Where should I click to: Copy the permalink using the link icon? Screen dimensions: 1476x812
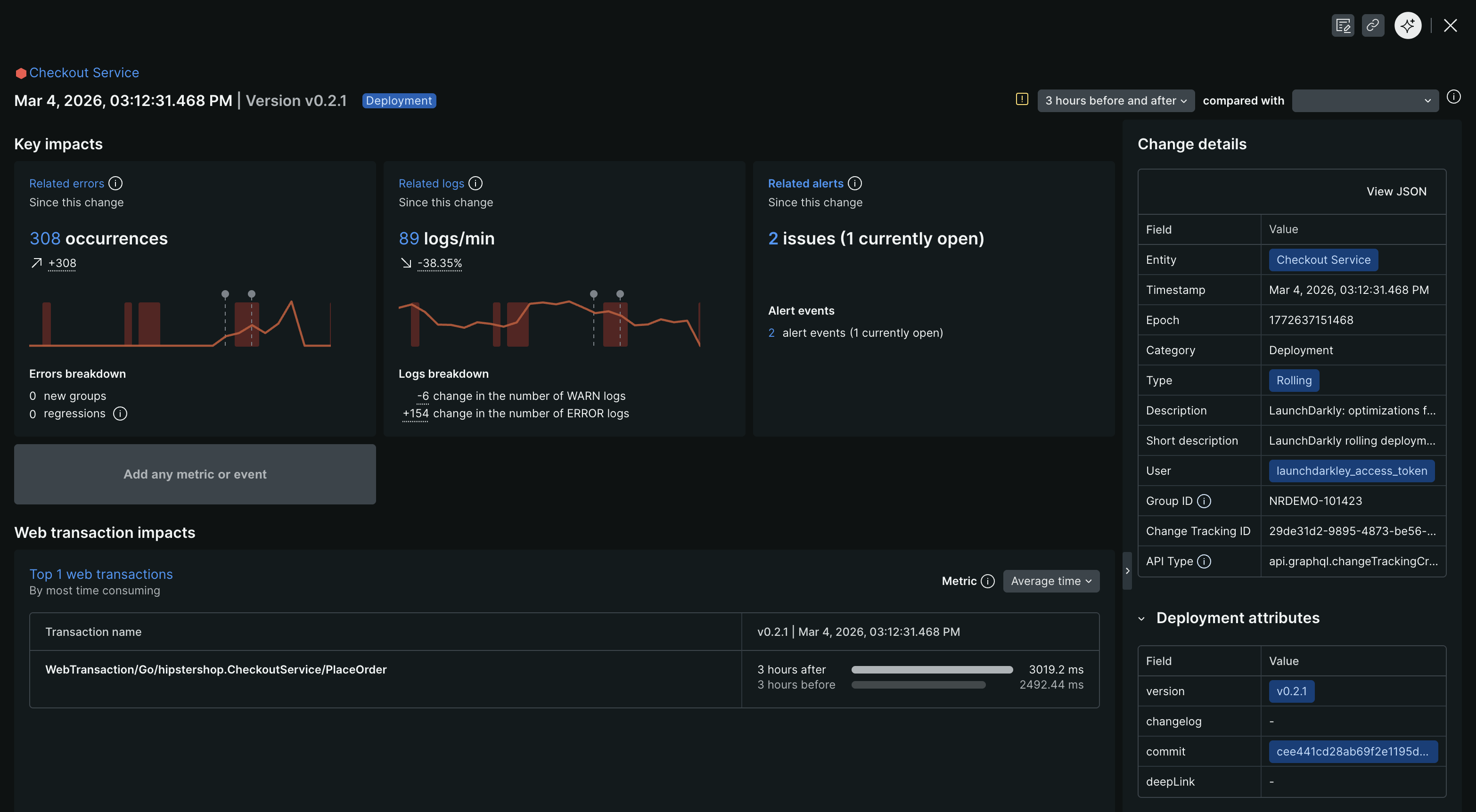coord(1372,26)
